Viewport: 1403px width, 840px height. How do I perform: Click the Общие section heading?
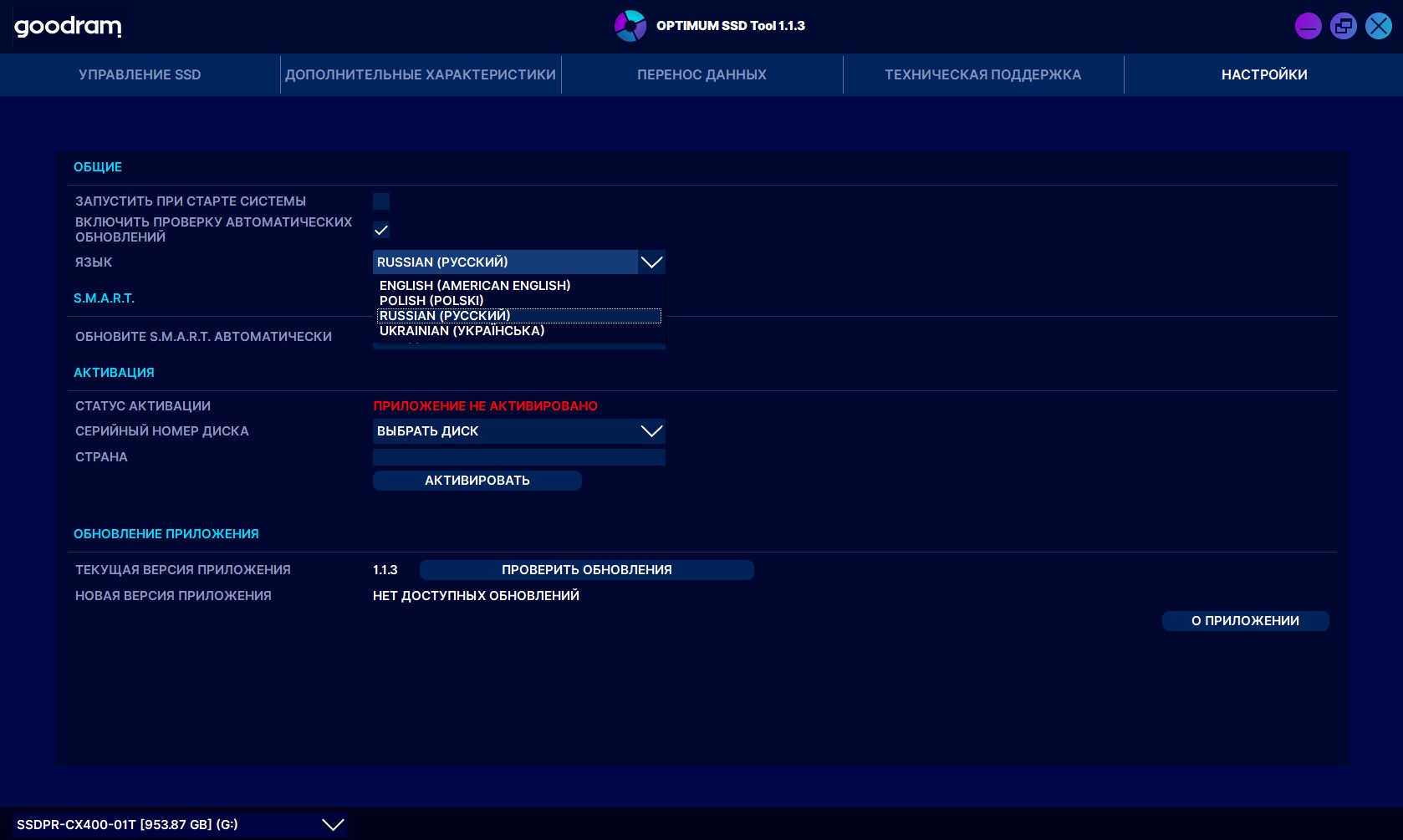tap(98, 167)
